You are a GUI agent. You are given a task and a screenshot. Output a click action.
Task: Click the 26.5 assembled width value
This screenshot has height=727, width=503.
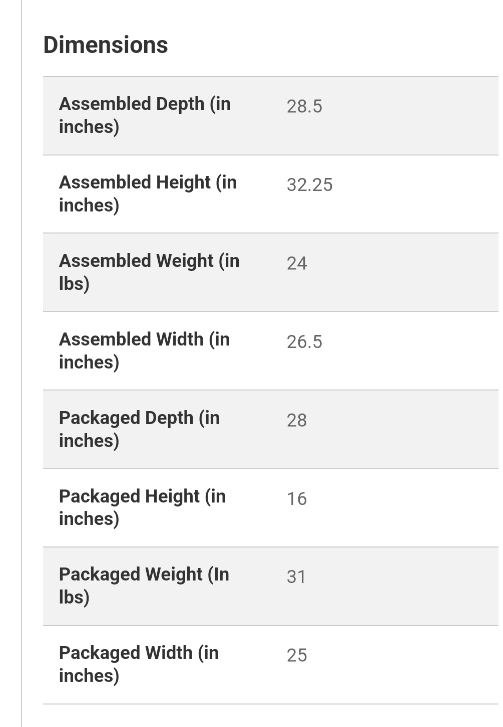(x=304, y=342)
